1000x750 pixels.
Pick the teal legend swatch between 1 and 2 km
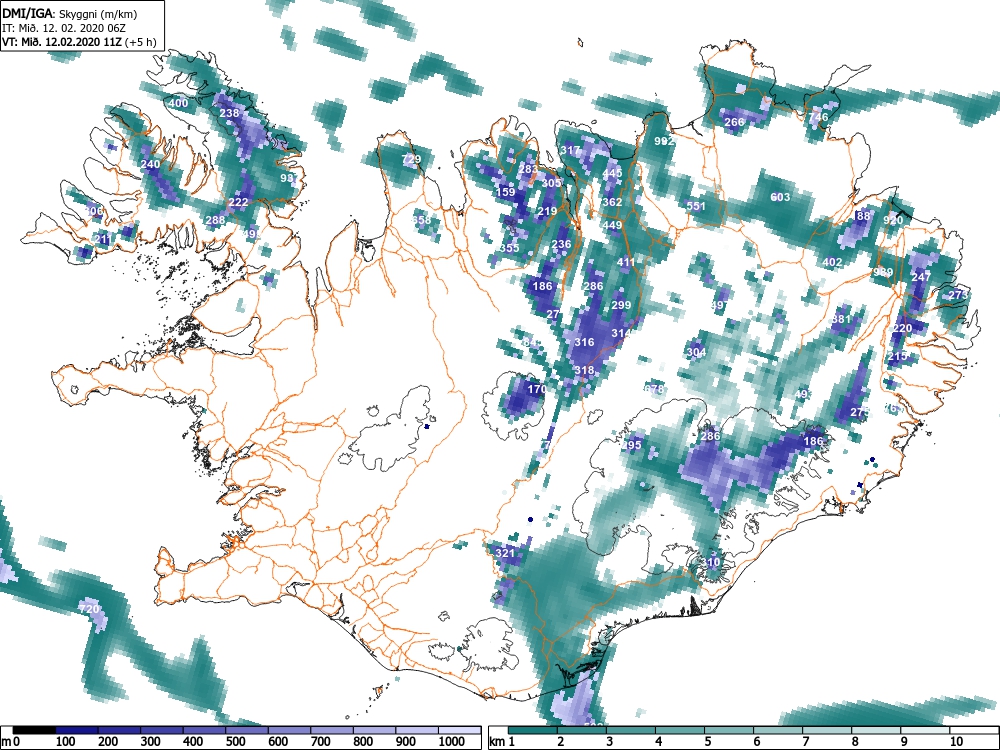pos(533,731)
